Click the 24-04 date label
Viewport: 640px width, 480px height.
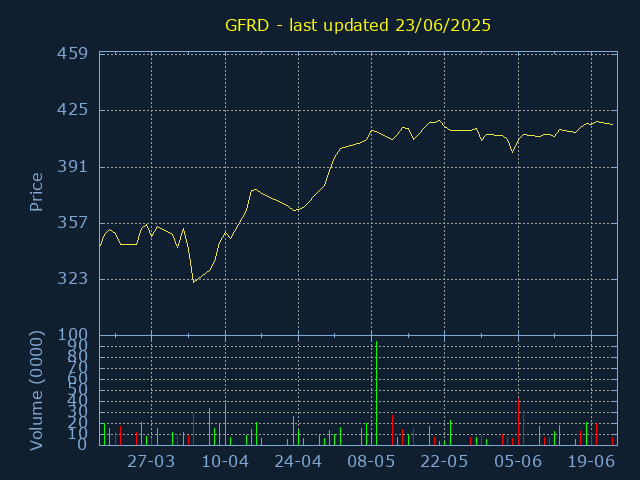tap(298, 462)
